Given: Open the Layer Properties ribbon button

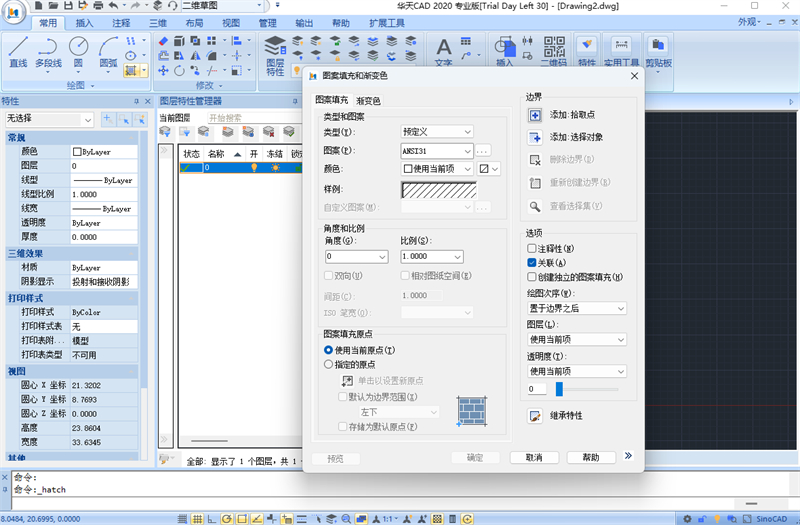Looking at the screenshot, I should (x=275, y=55).
